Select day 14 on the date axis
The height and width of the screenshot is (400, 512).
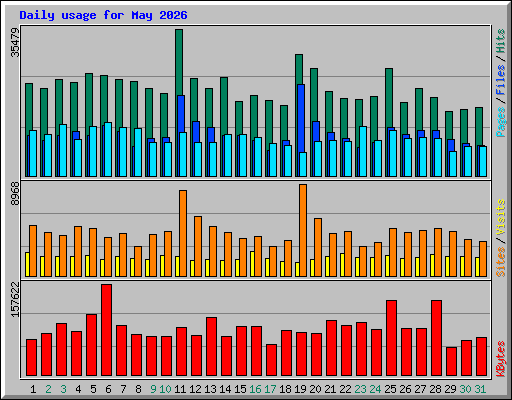point(225,389)
